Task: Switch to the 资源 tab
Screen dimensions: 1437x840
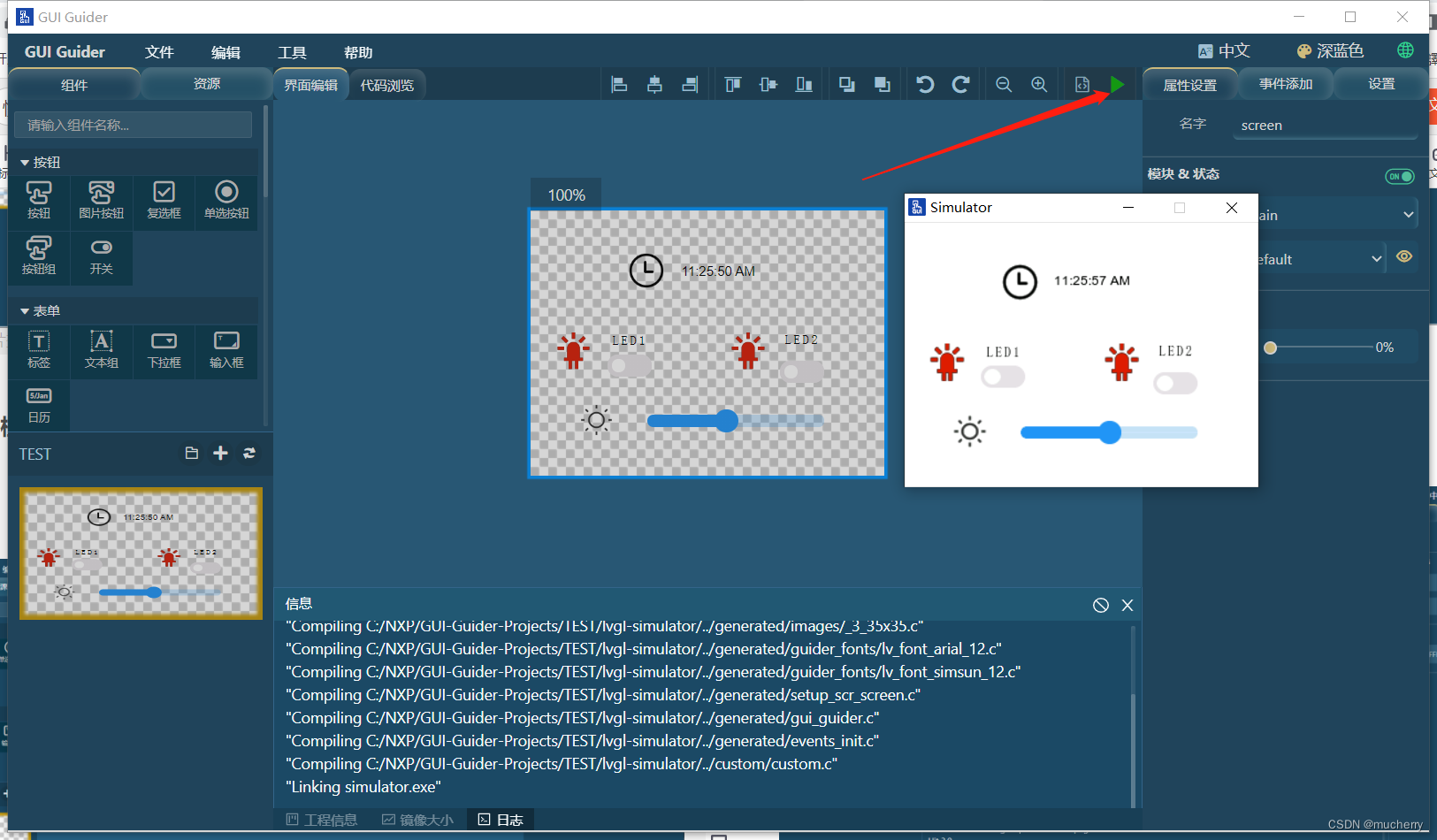Action: (207, 84)
